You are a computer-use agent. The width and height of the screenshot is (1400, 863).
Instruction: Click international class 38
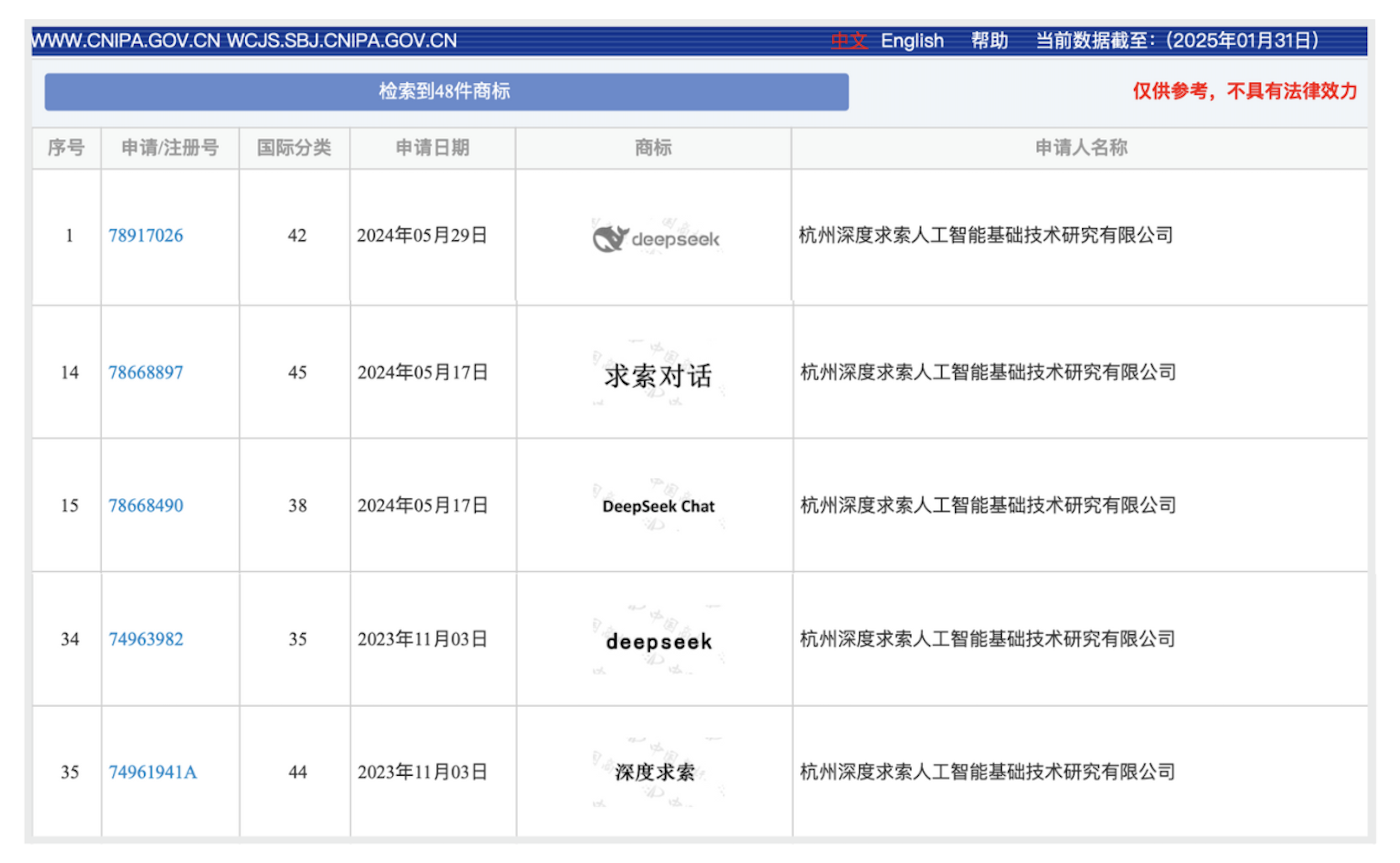point(297,505)
